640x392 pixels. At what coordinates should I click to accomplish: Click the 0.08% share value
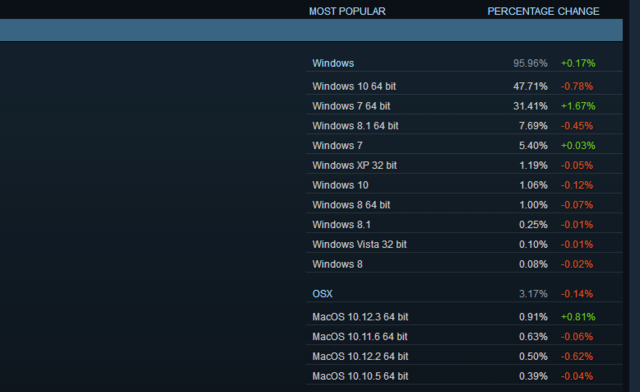pyautogui.click(x=533, y=265)
